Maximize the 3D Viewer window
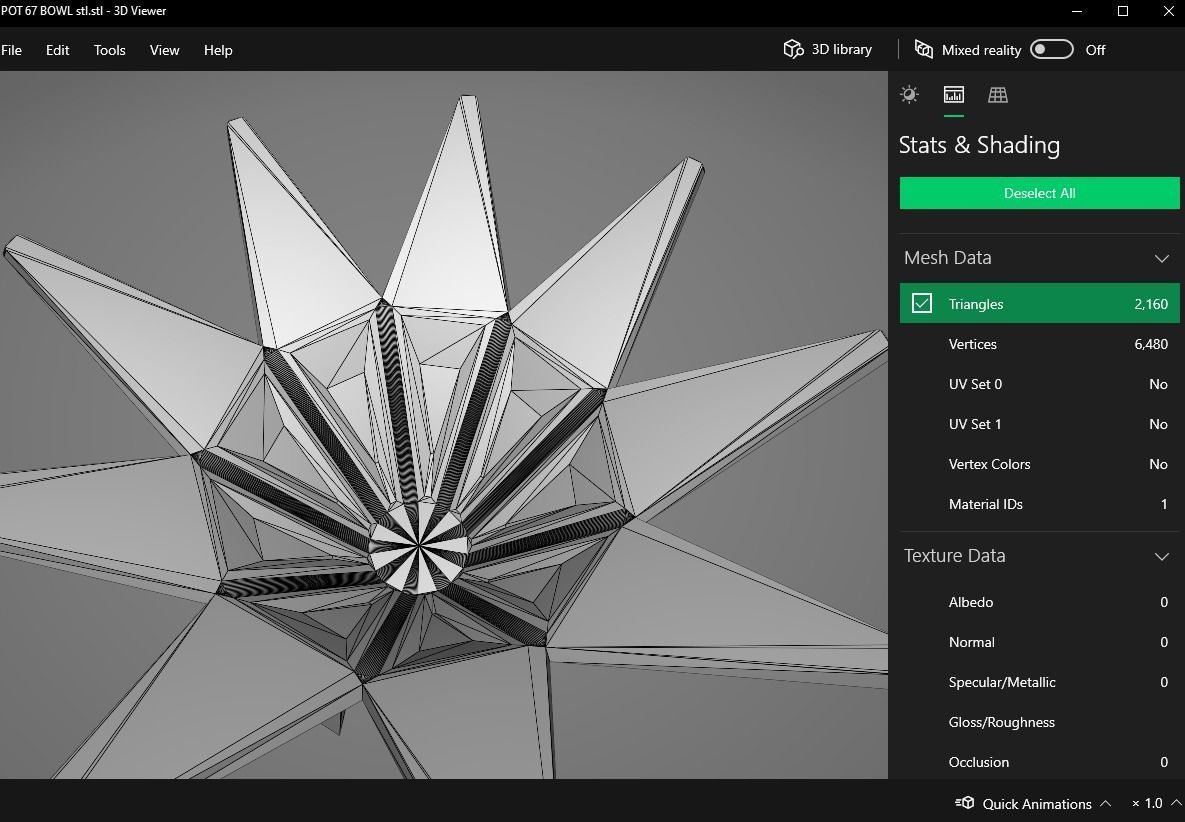This screenshot has height=822, width=1185. (x=1123, y=11)
